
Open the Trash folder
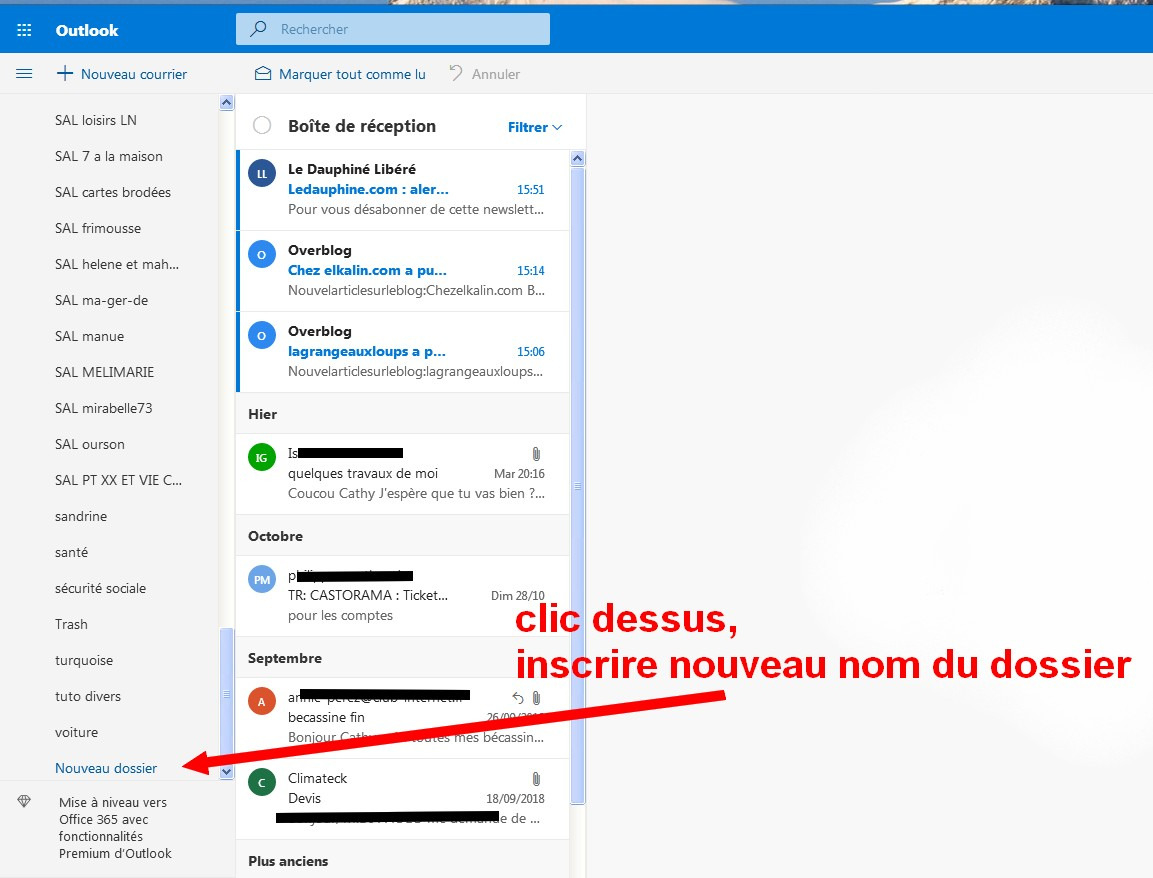[71, 624]
